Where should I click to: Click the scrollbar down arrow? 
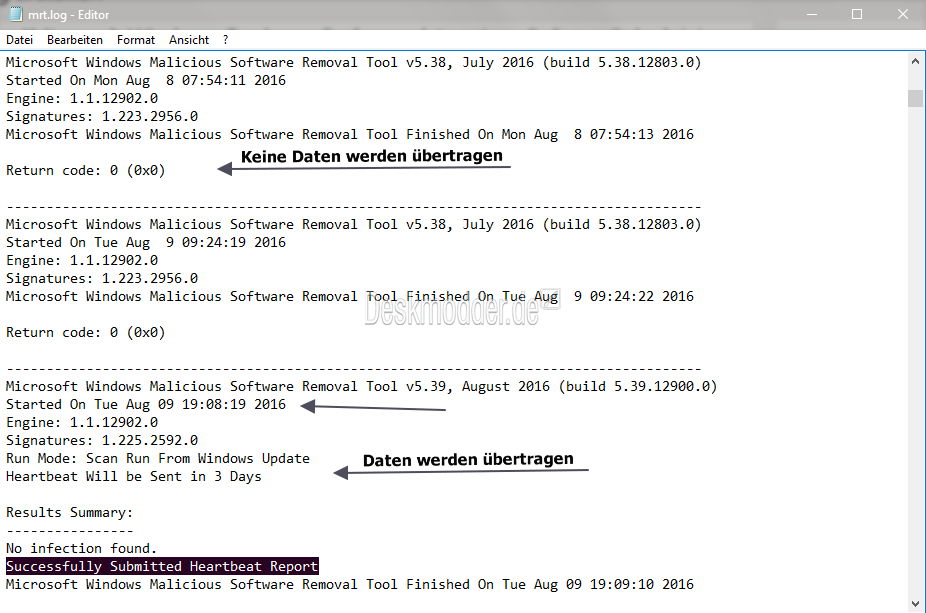click(x=915, y=604)
